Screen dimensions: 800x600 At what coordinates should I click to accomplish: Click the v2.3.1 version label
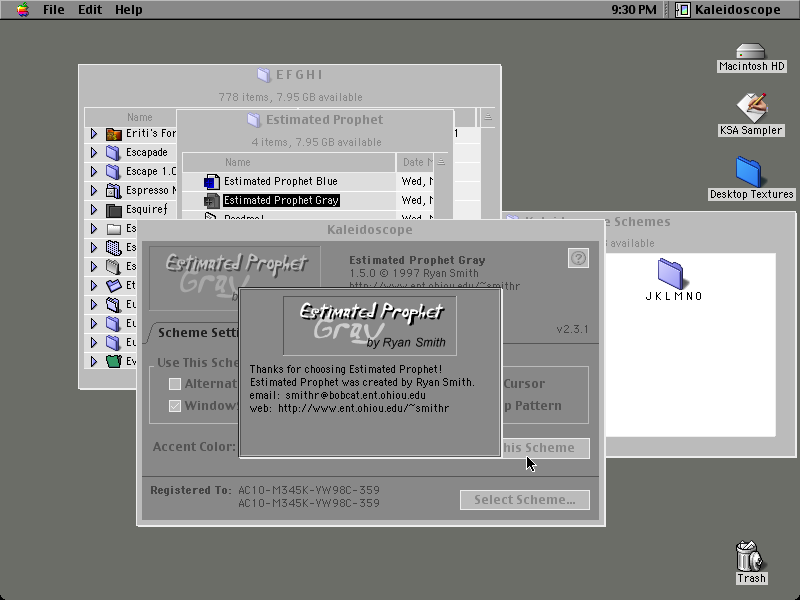[x=572, y=329]
